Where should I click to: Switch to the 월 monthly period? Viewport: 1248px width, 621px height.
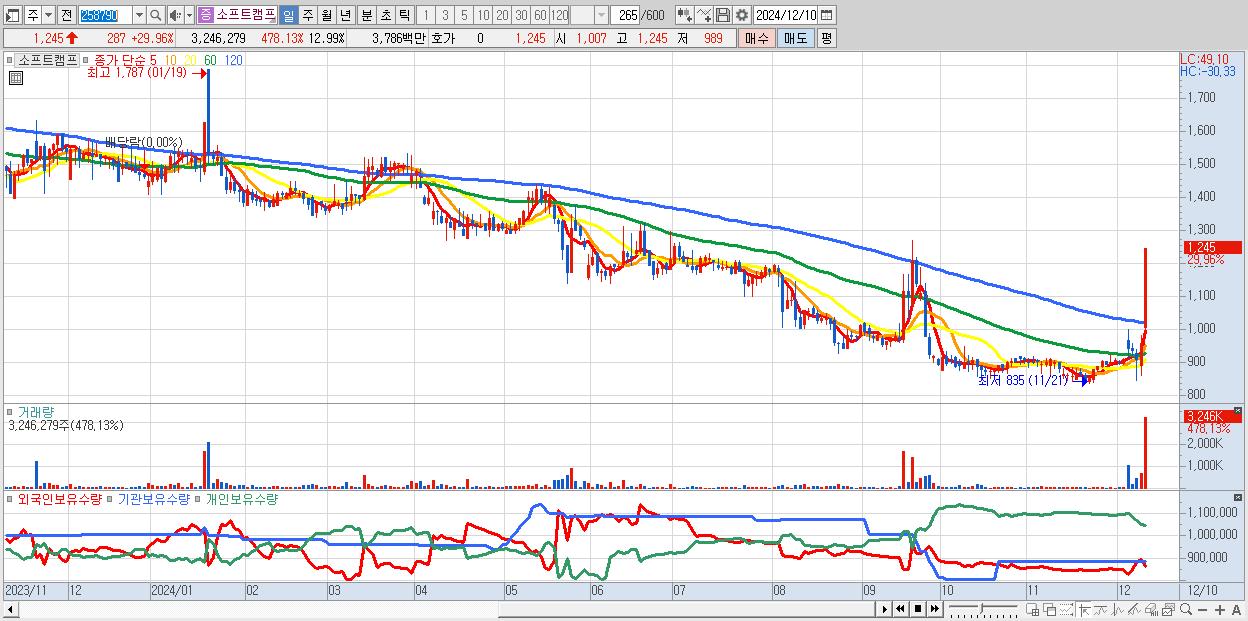pos(326,15)
